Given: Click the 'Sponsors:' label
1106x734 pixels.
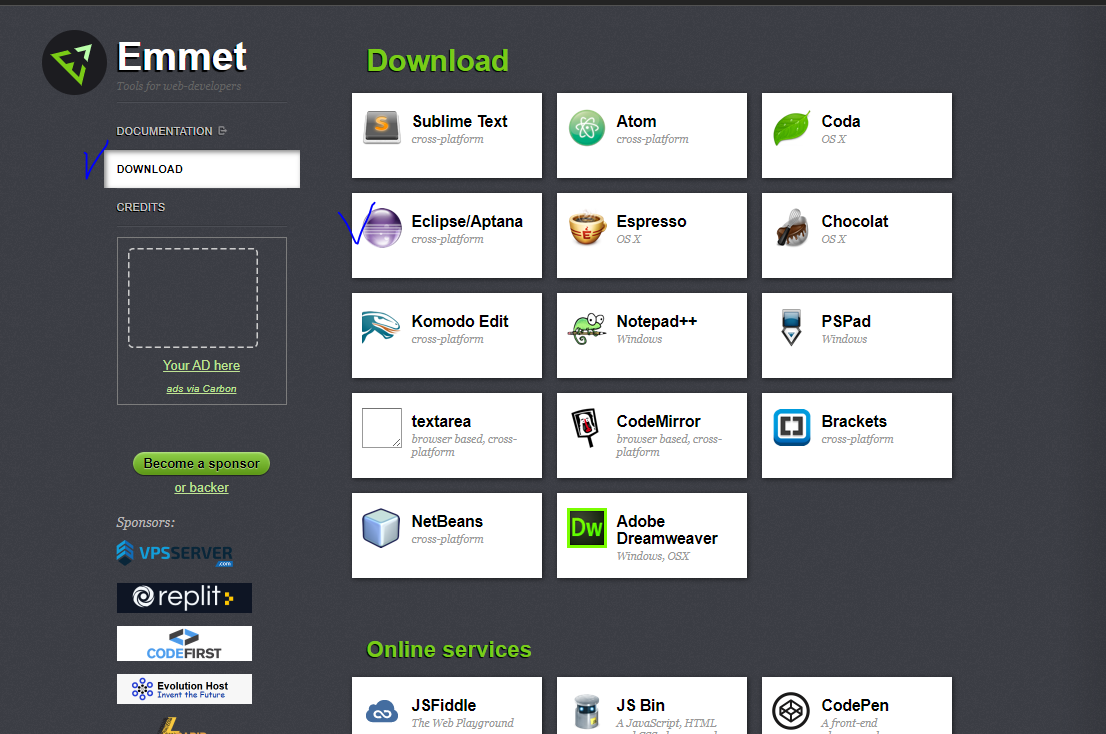Looking at the screenshot, I should 145,522.
